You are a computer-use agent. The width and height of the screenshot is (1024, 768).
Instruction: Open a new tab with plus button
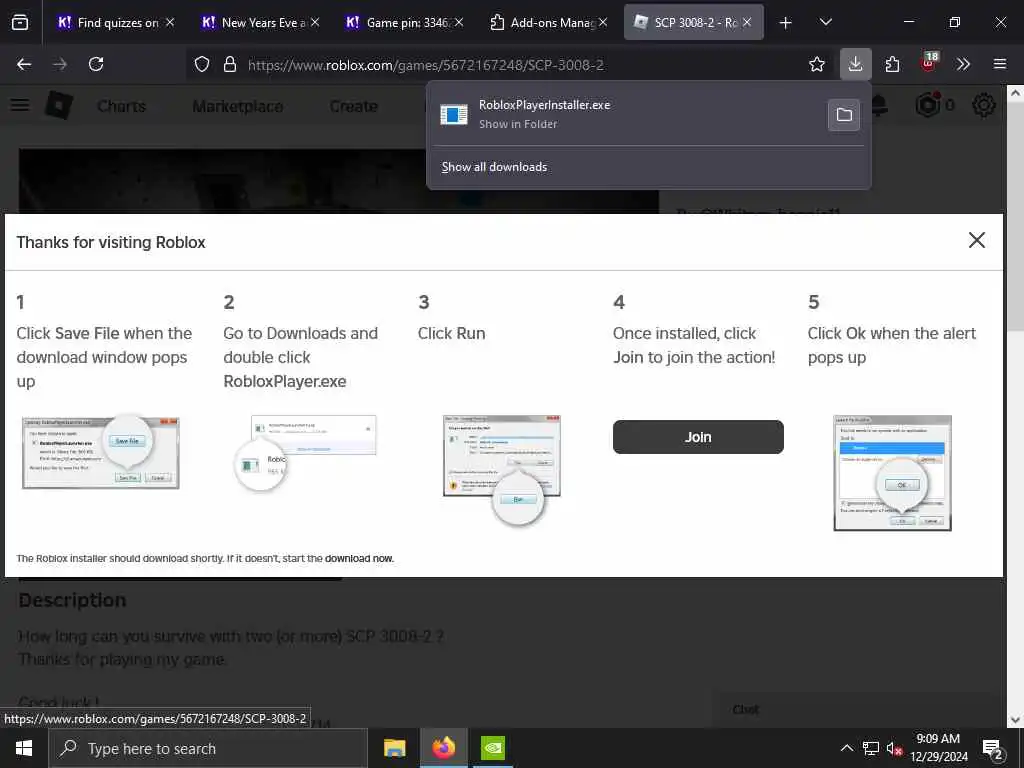pyautogui.click(x=786, y=23)
